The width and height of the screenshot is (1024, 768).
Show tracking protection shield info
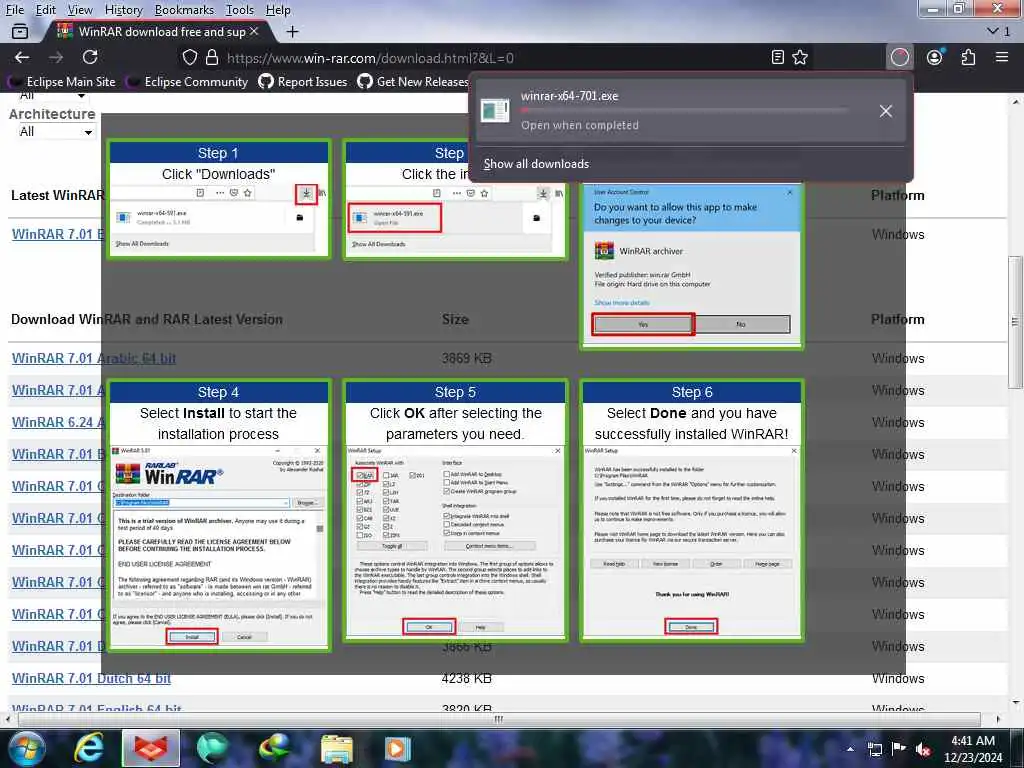coord(189,57)
